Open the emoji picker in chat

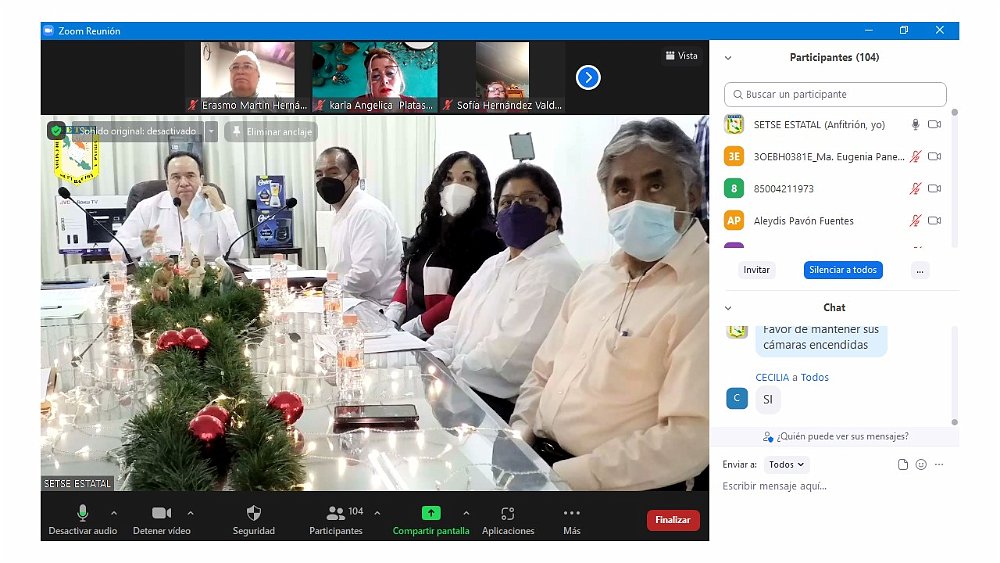coord(921,465)
